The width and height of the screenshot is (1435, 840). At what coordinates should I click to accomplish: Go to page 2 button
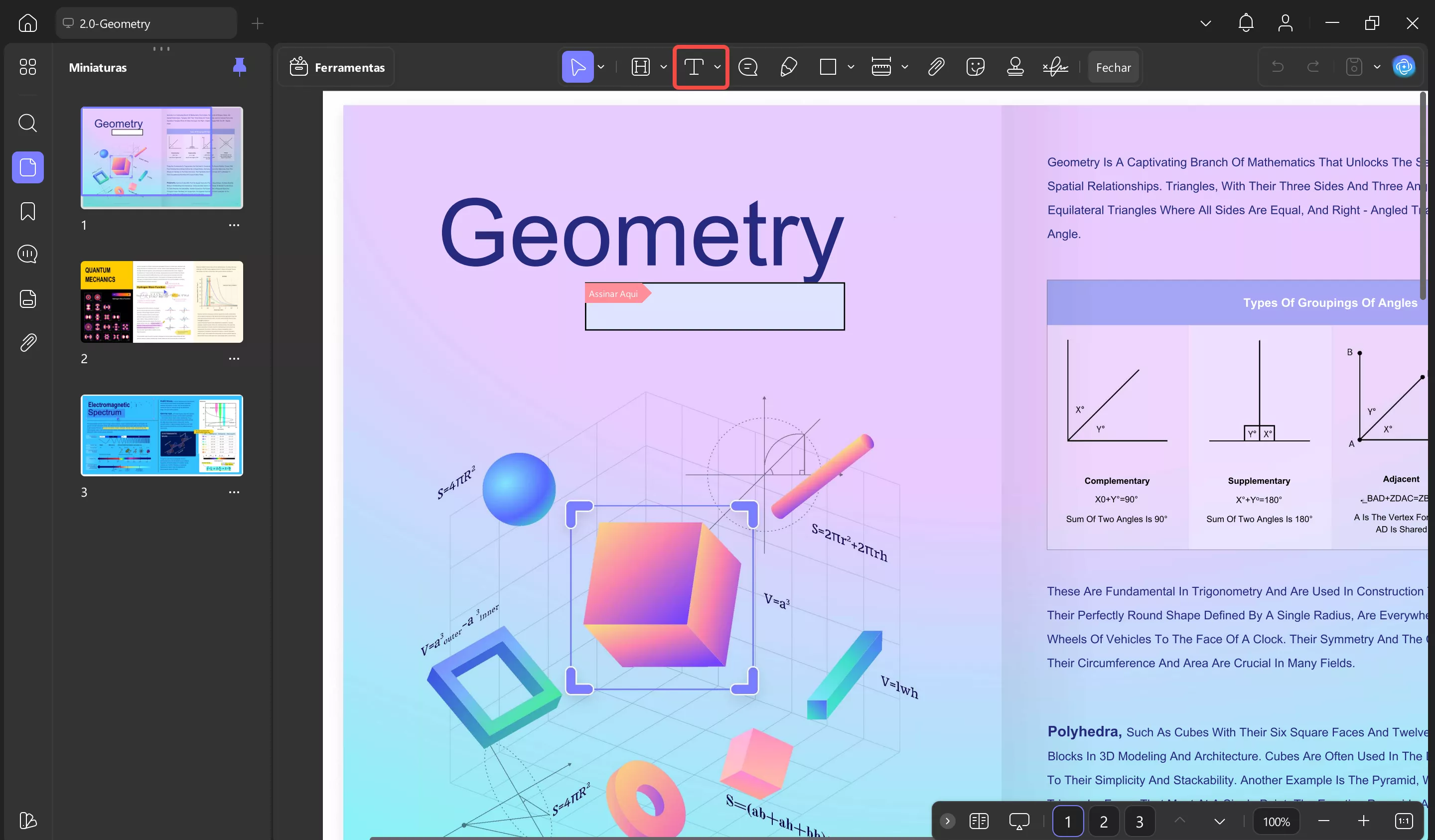click(x=1103, y=821)
